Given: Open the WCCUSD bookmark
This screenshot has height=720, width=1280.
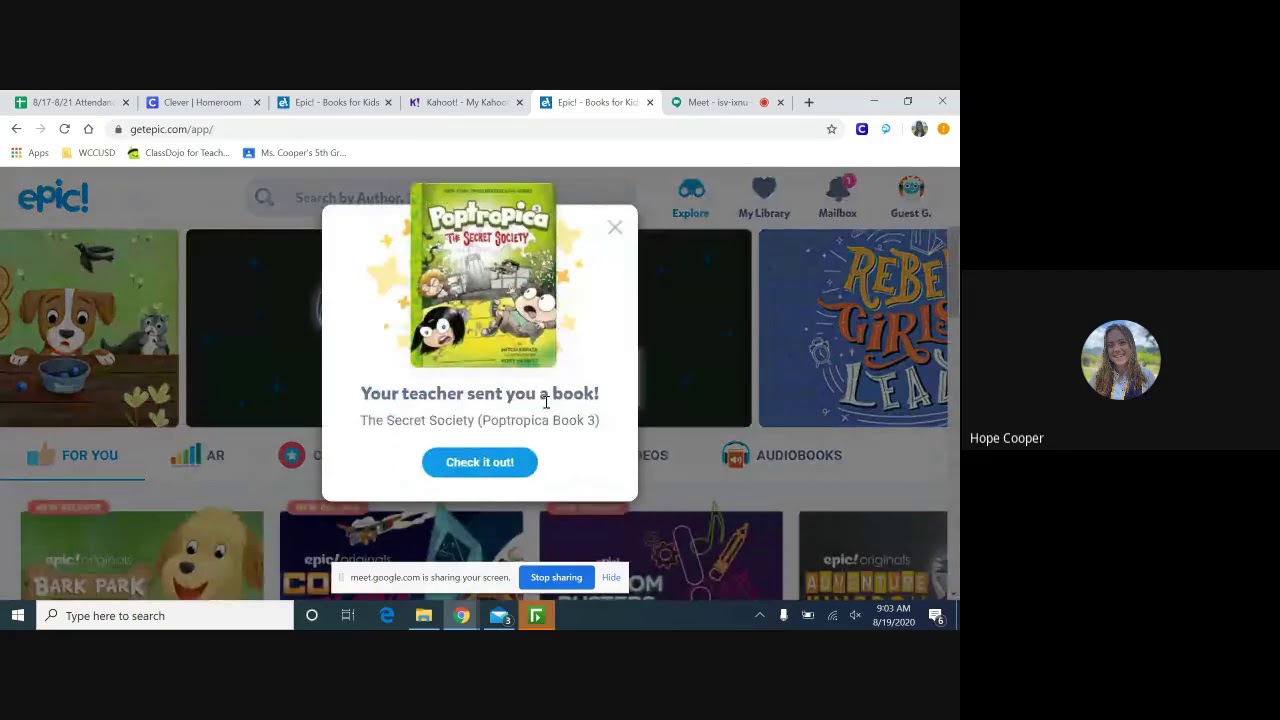Looking at the screenshot, I should click(x=88, y=153).
